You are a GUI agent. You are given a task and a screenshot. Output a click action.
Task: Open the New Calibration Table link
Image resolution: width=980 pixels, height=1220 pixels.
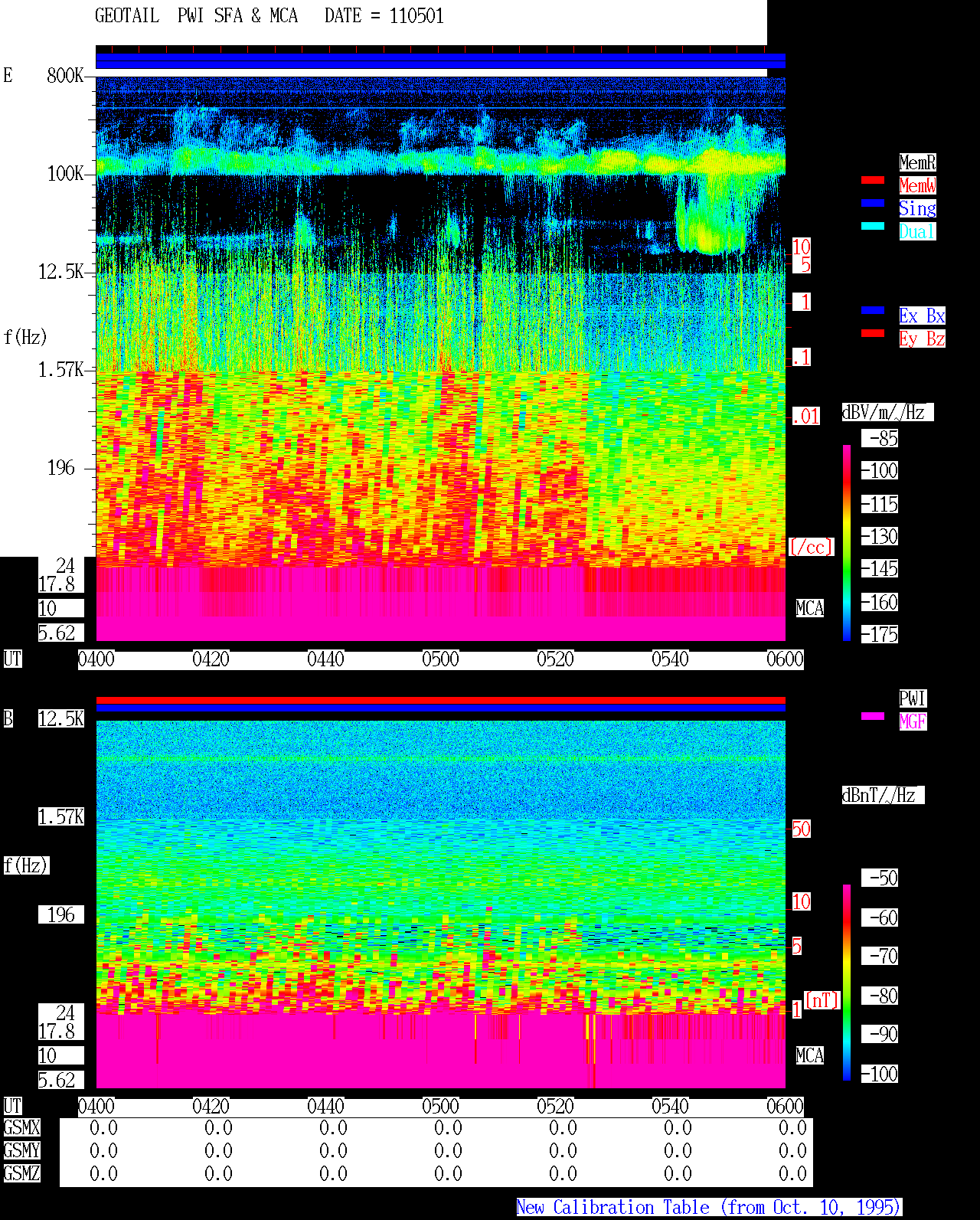click(709, 1207)
